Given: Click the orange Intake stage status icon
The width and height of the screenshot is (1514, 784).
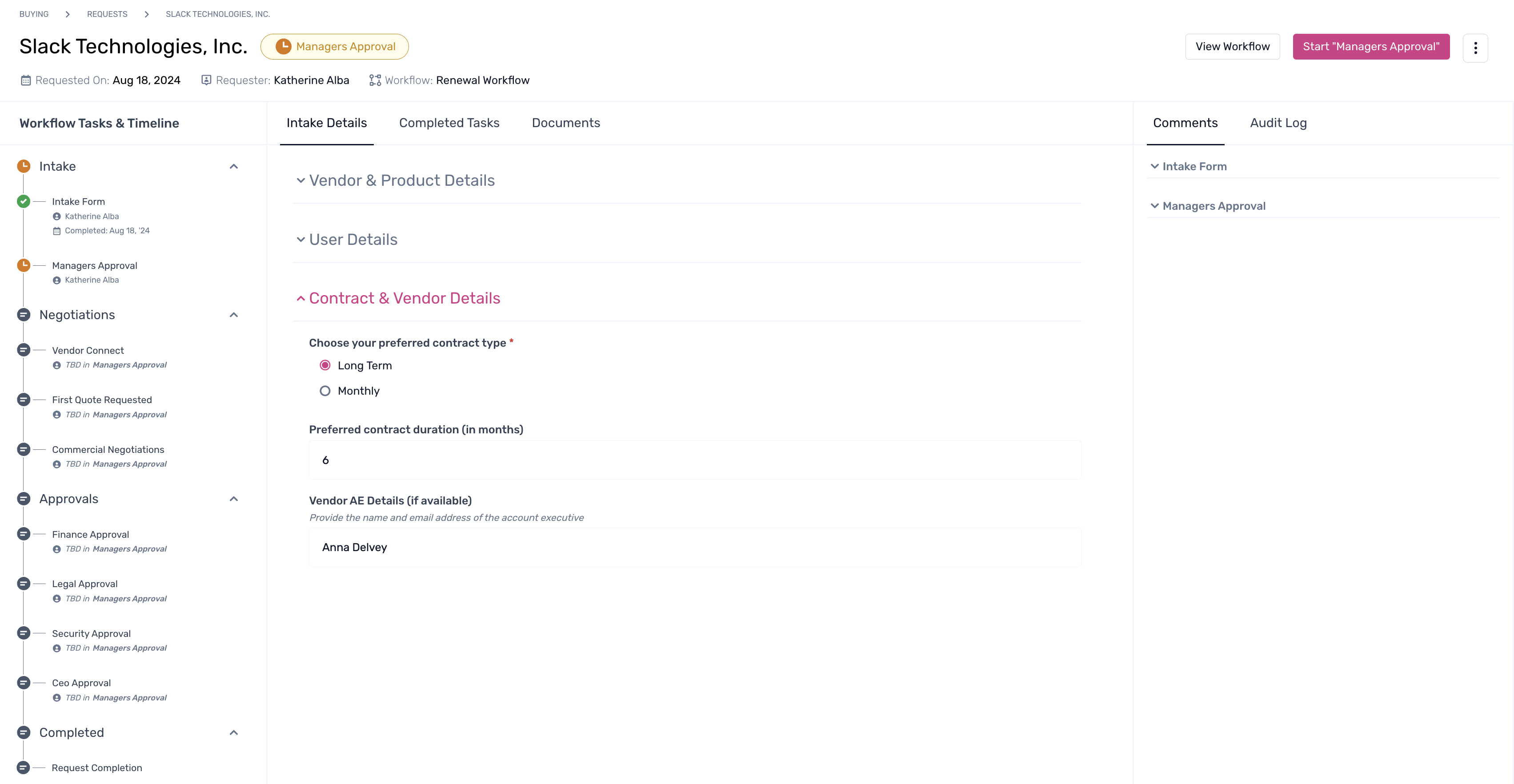Looking at the screenshot, I should [24, 166].
